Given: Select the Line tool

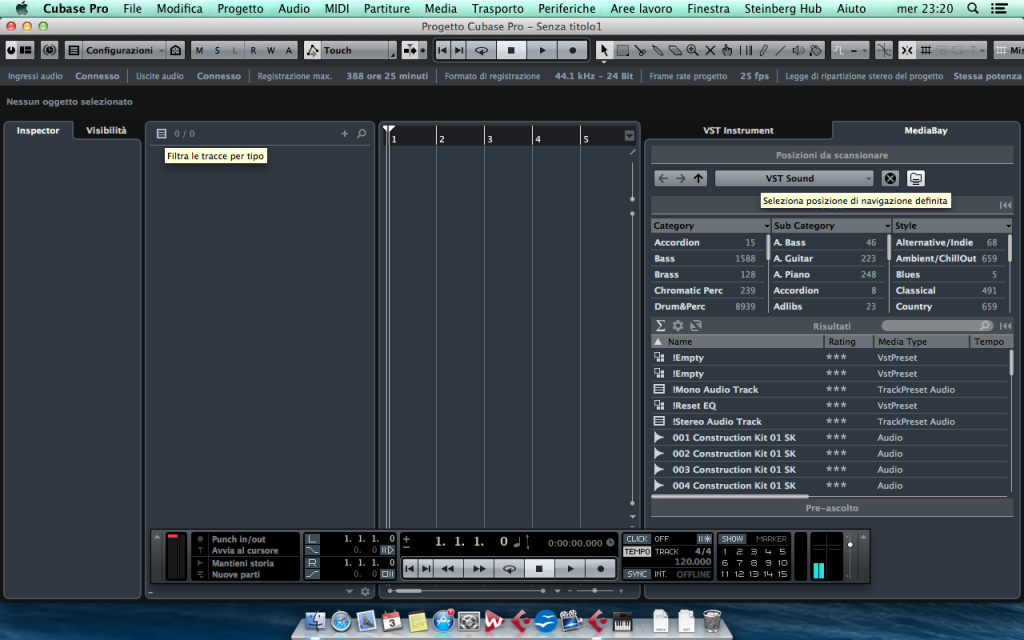Looking at the screenshot, I should click(x=780, y=50).
